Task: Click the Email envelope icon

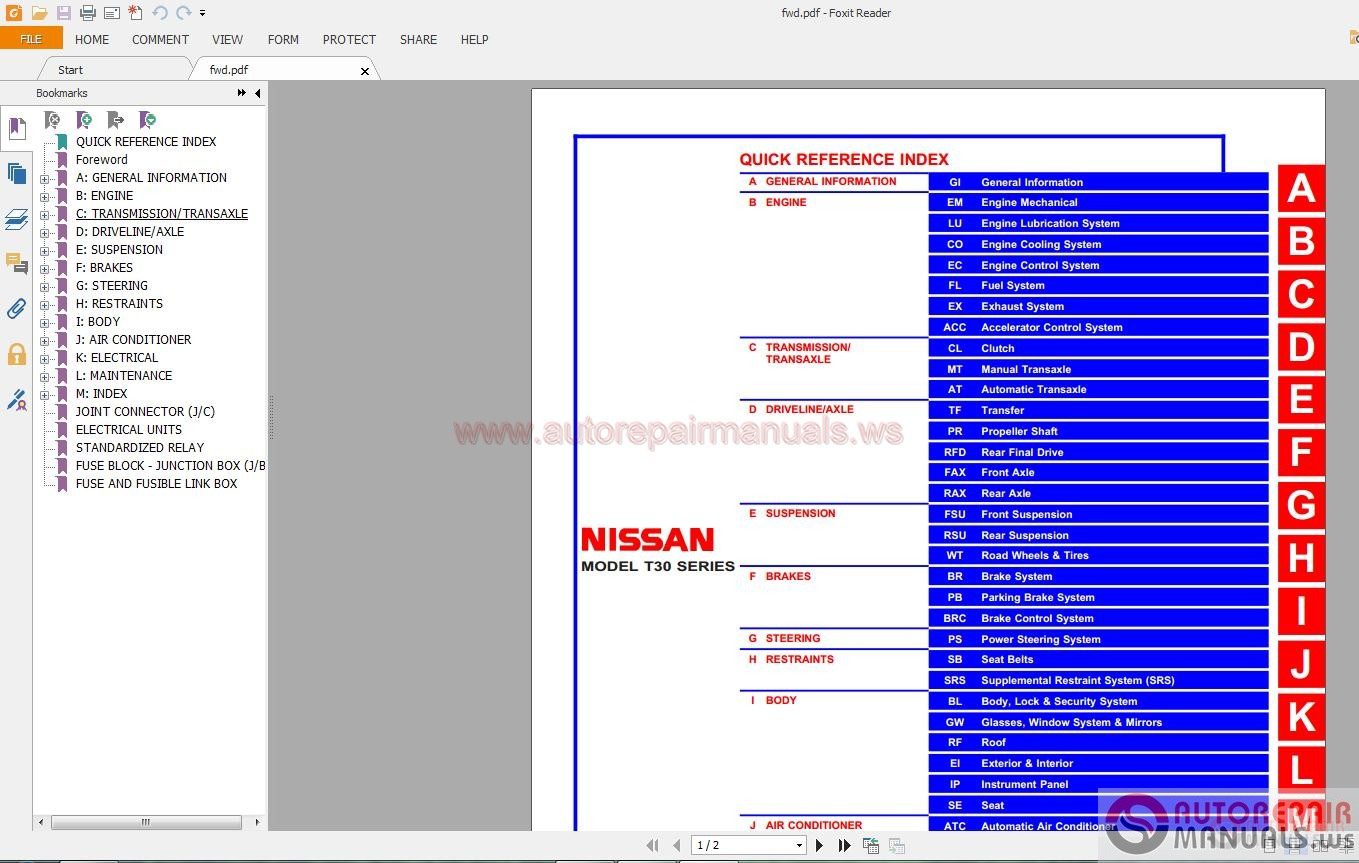Action: coord(111,13)
